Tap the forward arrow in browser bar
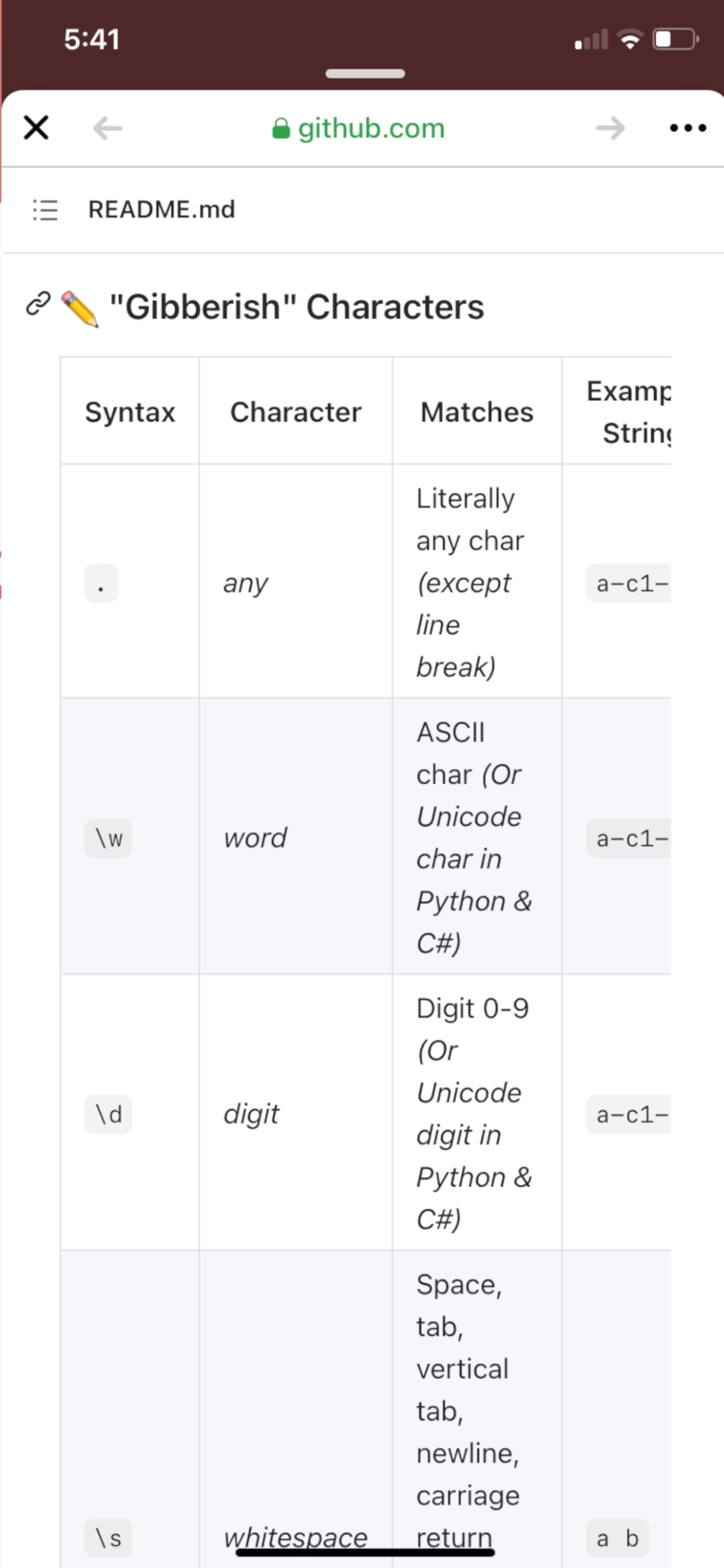The height and width of the screenshot is (1568, 724). (610, 128)
